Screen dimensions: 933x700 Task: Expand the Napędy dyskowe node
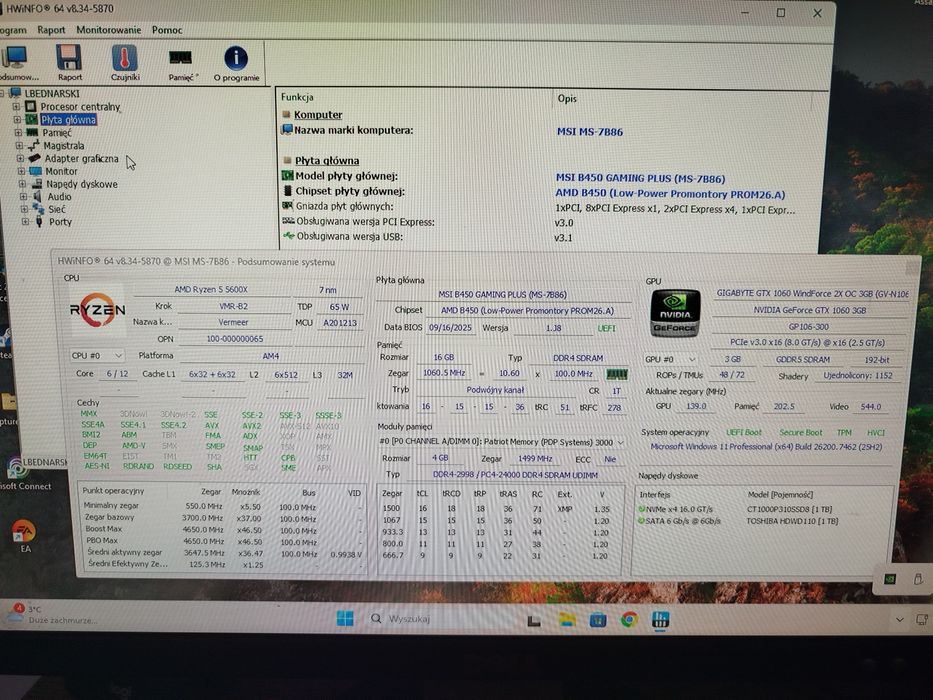coord(23,184)
